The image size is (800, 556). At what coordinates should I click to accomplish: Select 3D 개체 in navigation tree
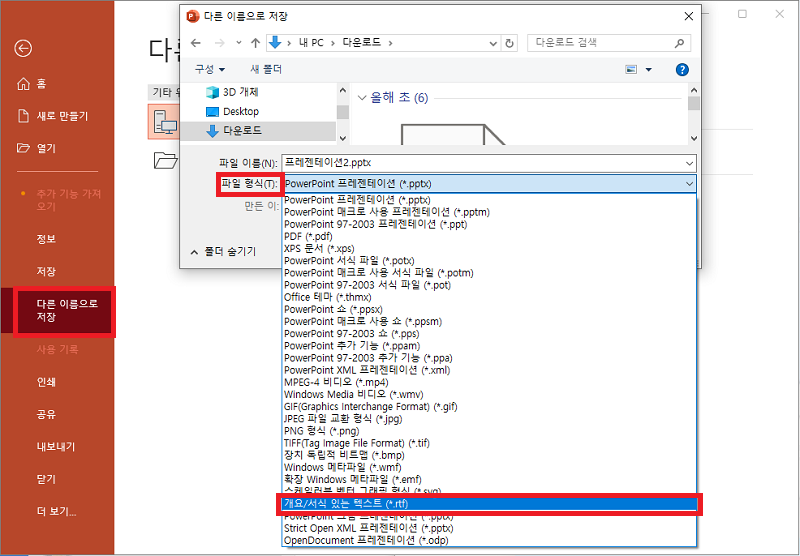tap(232, 92)
